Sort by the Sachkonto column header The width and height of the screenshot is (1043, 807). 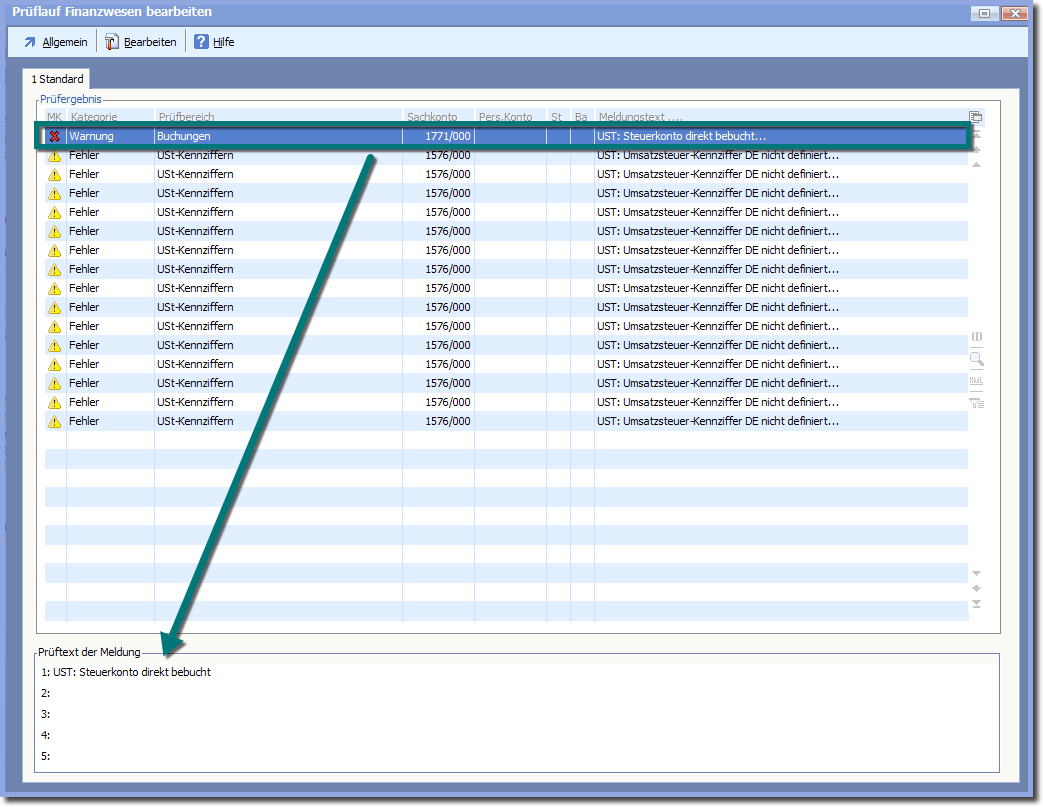click(x=432, y=117)
